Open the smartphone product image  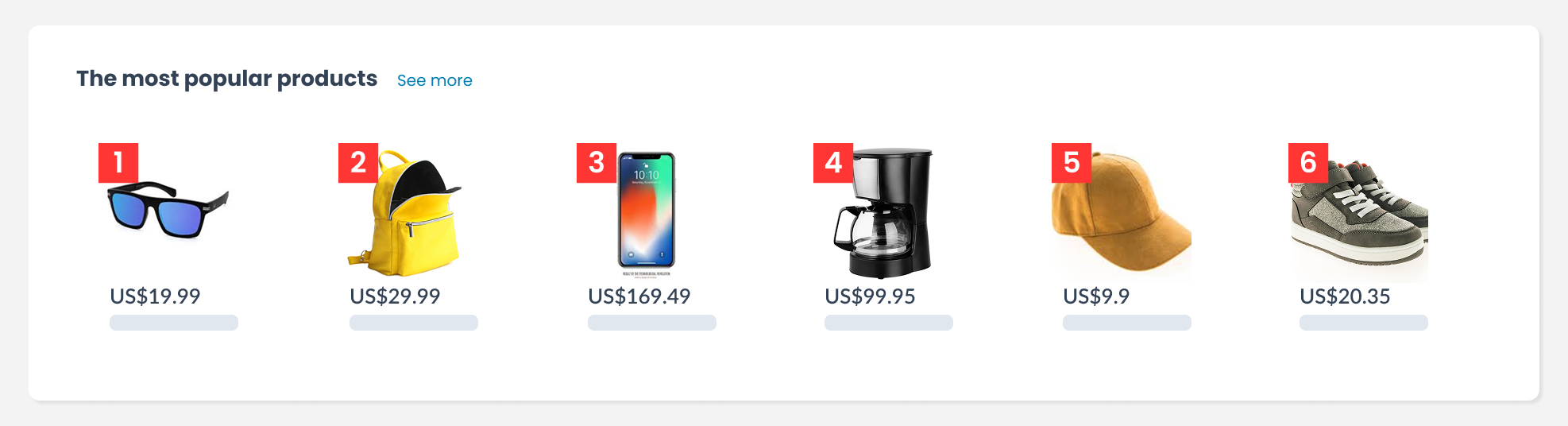click(x=647, y=211)
